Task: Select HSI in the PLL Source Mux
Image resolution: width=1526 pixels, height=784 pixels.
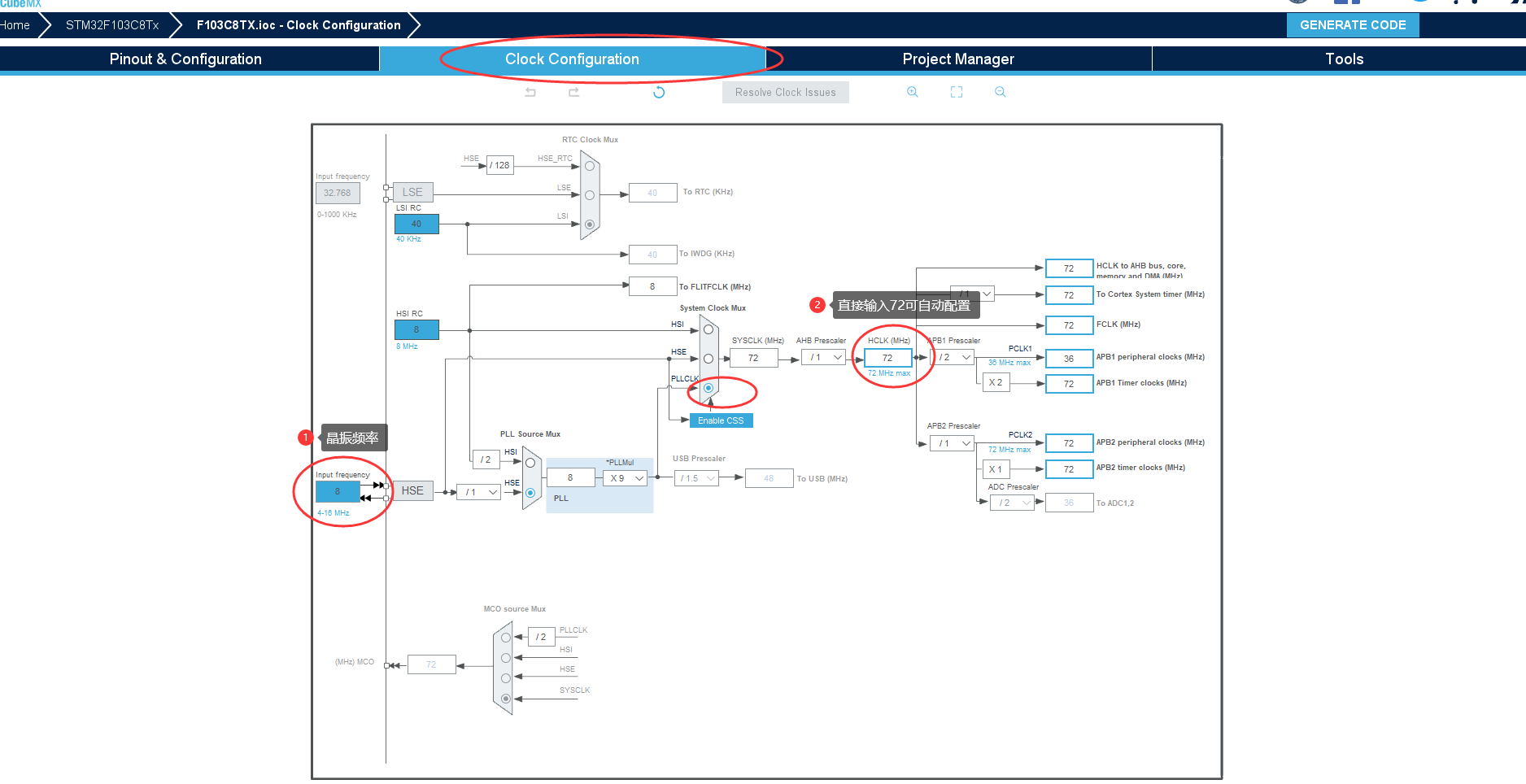Action: (x=530, y=463)
